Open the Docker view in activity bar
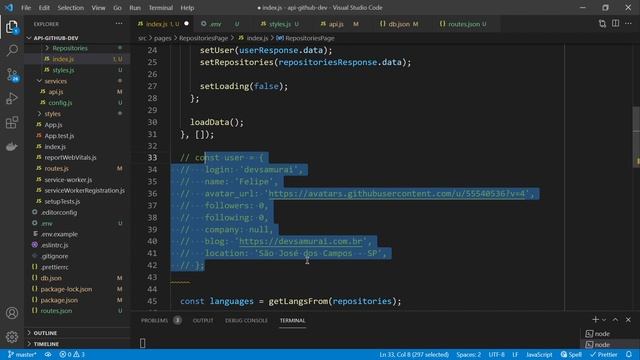 point(12,146)
